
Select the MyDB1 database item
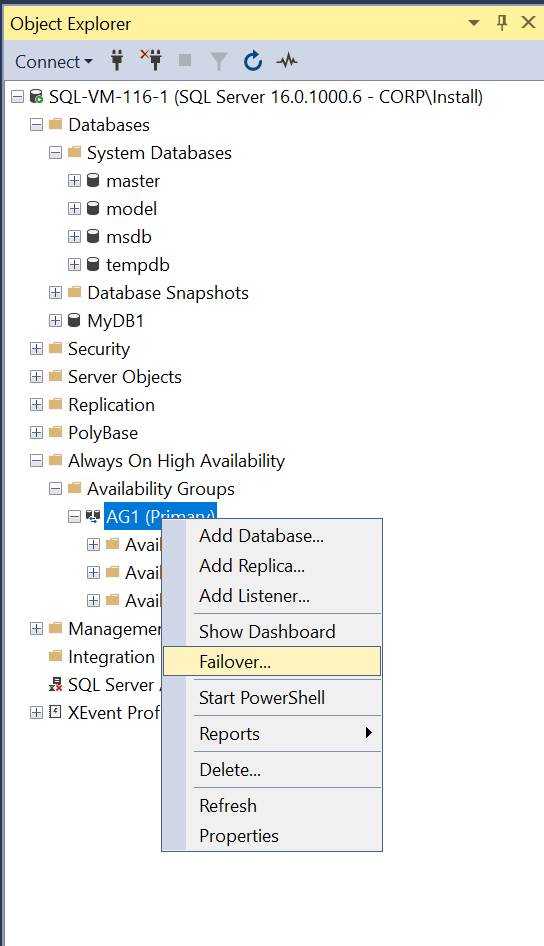click(116, 321)
